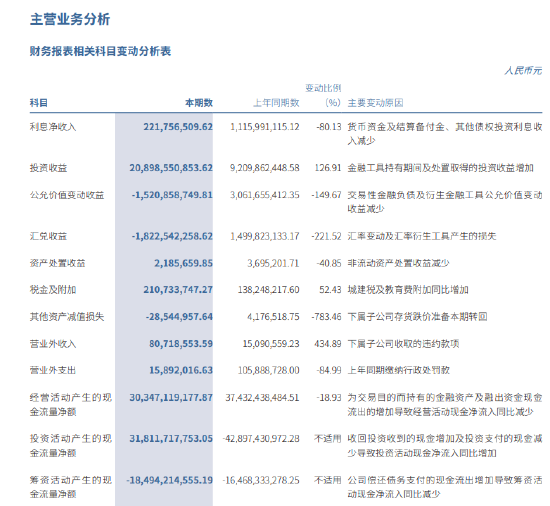The image size is (550, 506).
Task: Click the percentage -221.52
Action: pyautogui.click(x=326, y=236)
